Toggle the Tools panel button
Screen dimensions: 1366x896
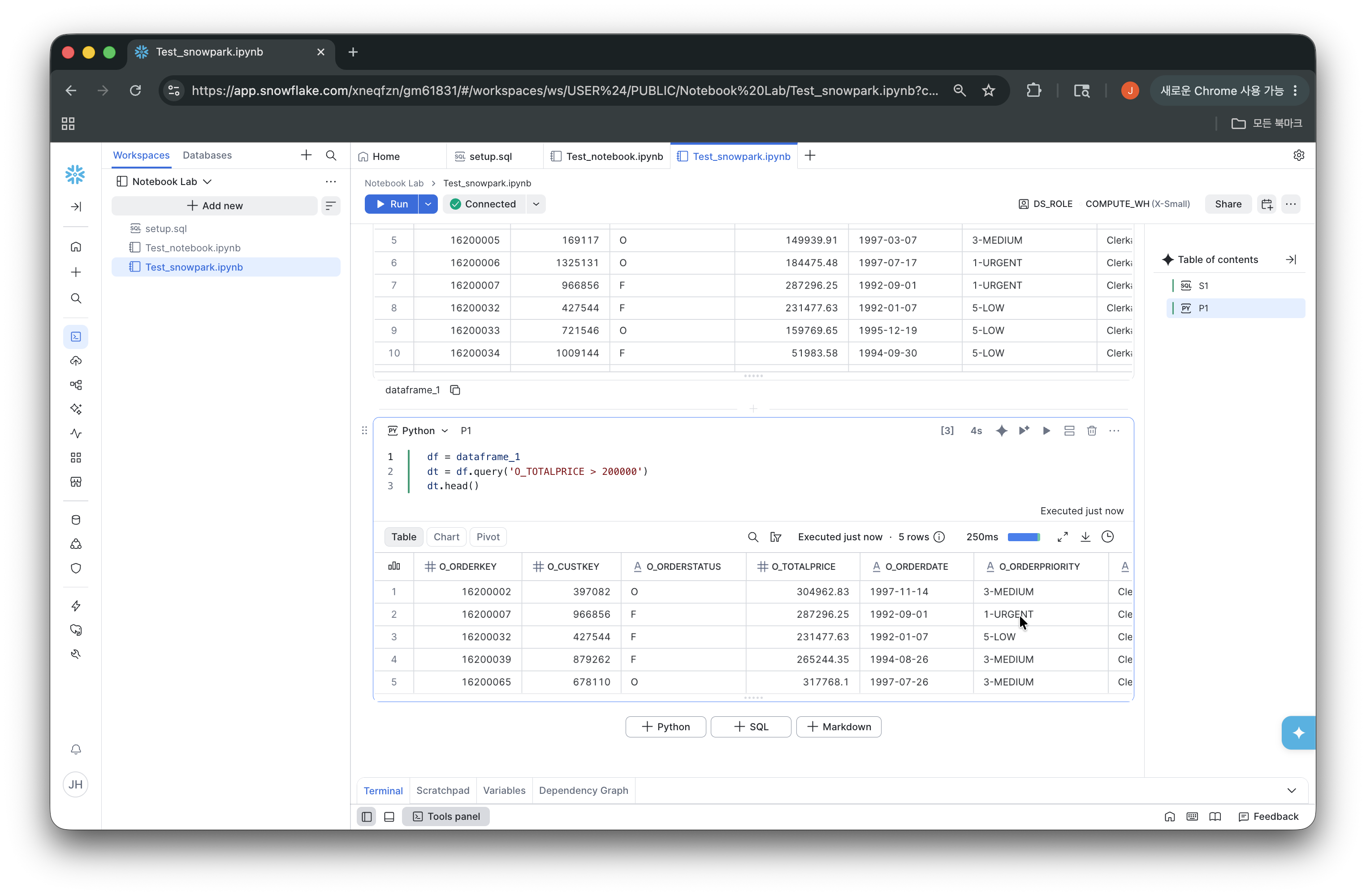point(446,817)
